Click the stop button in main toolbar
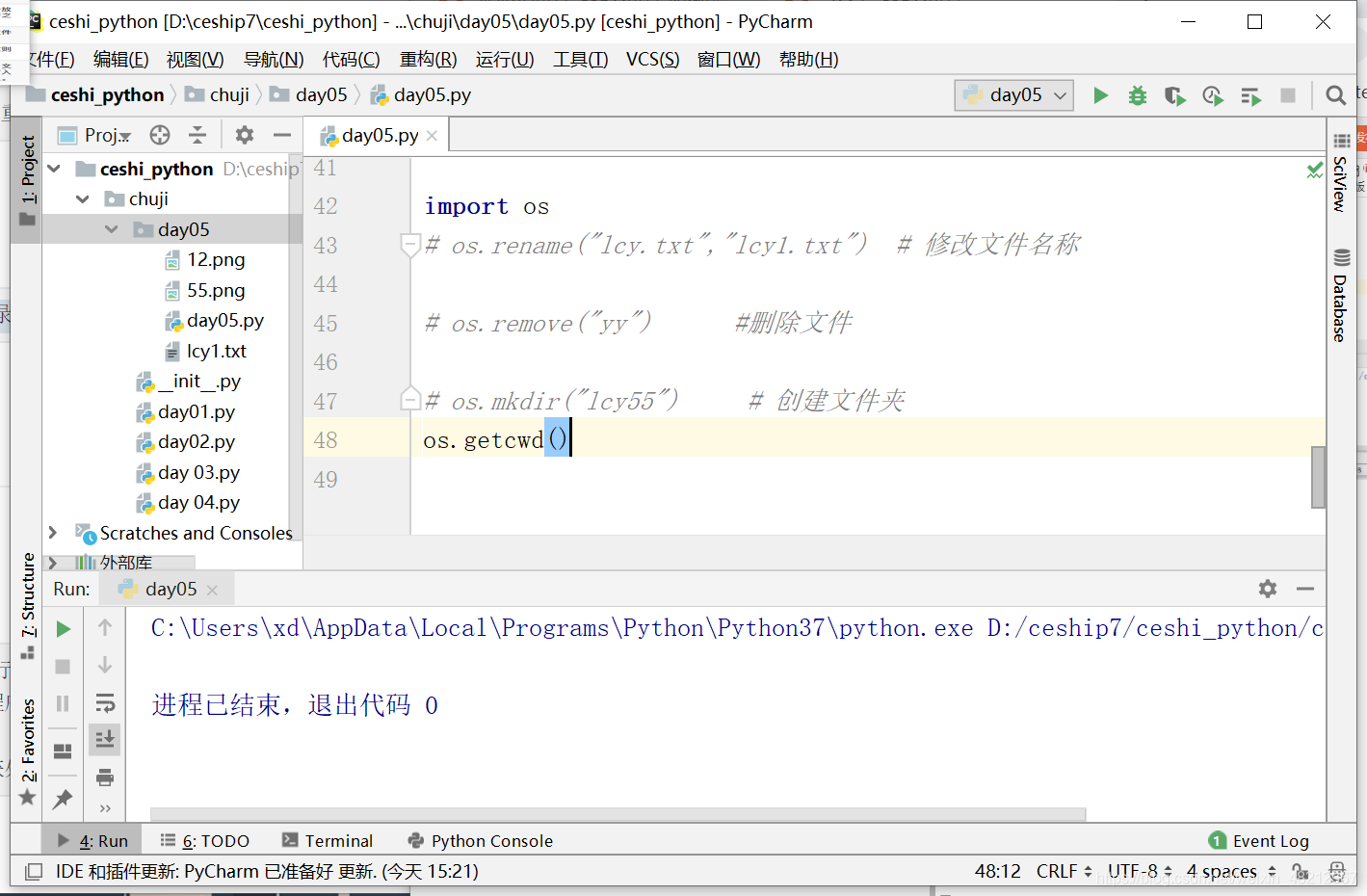1367x896 pixels. 1288,95
